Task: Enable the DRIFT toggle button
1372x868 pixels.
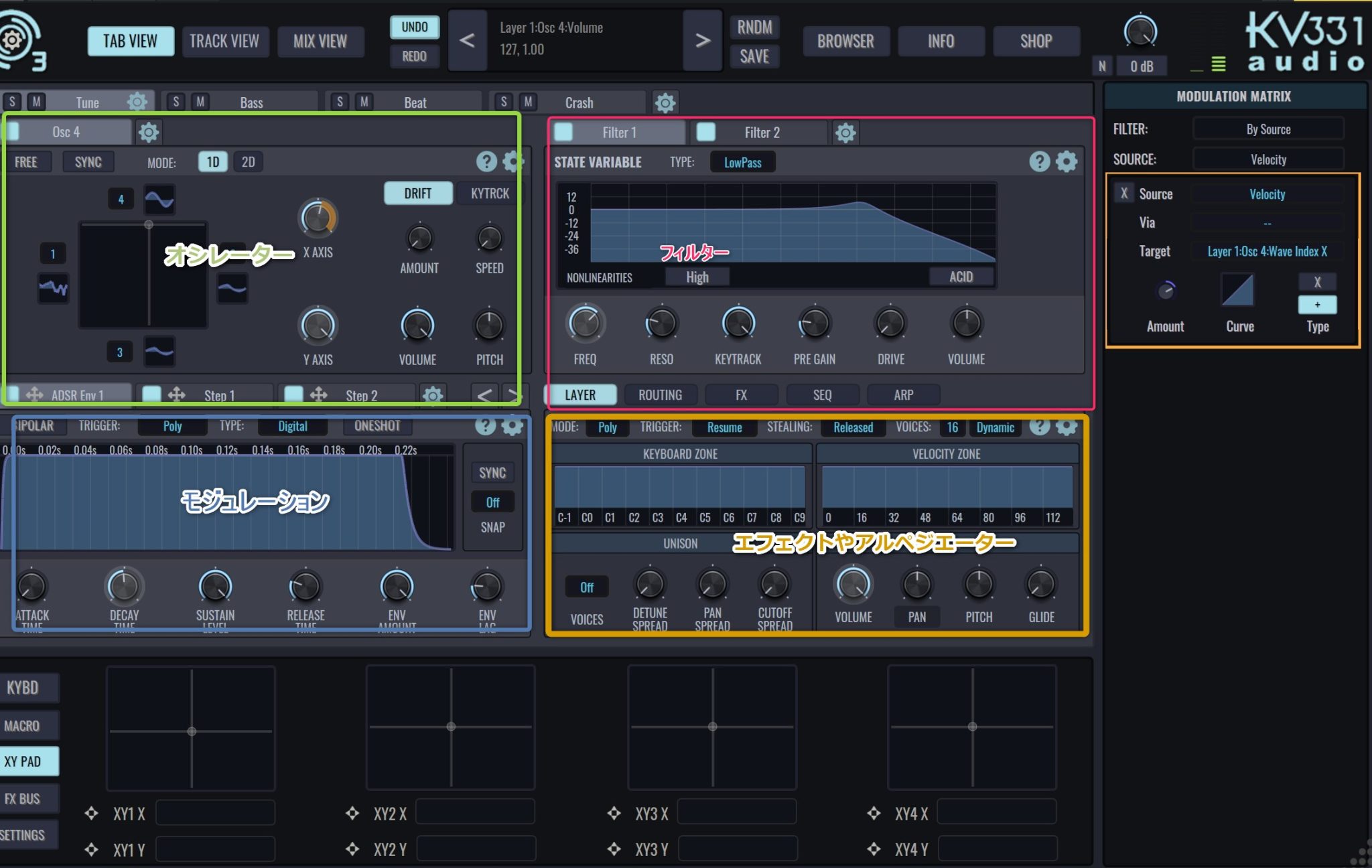Action: (418, 194)
